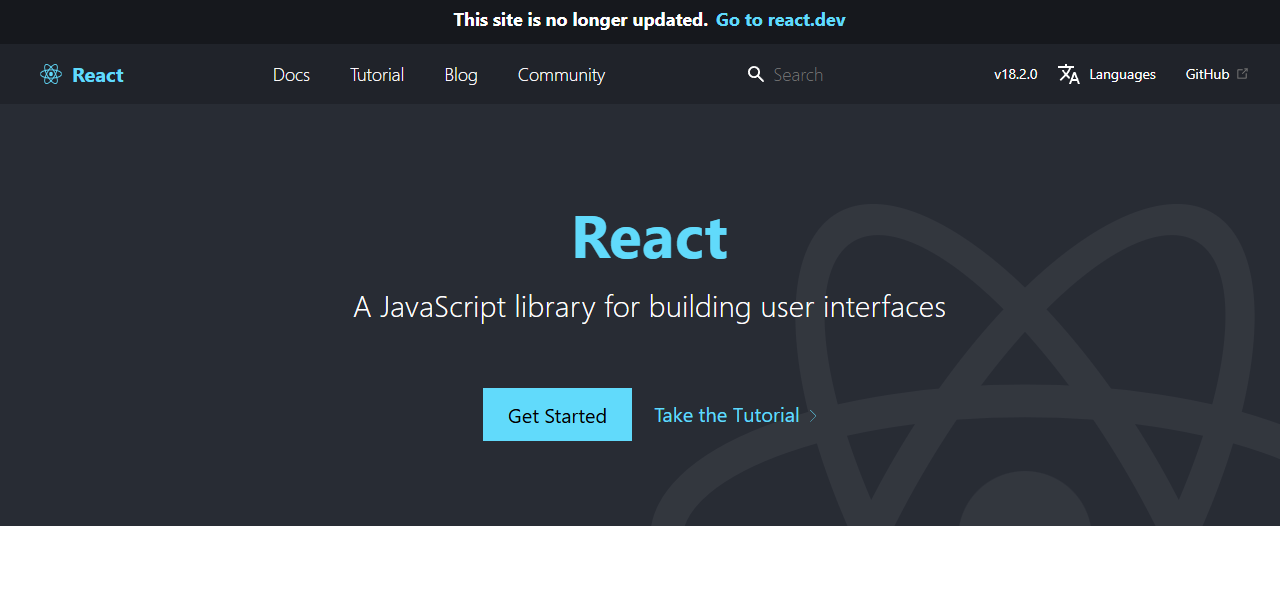Click the large React hero heading

650,238
